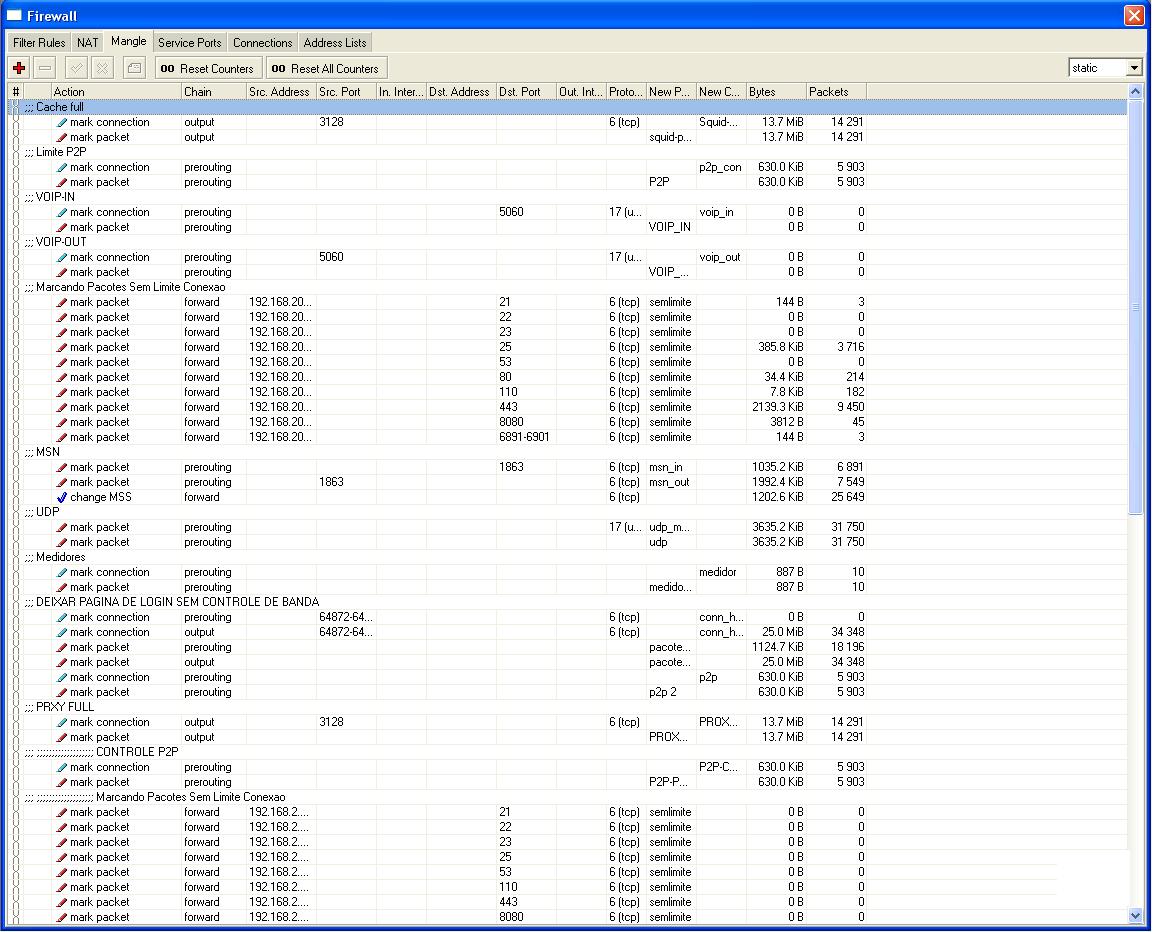Screen dimensions: 1153x932
Task: Click the 18 196 packets cell
Action: tap(836, 647)
